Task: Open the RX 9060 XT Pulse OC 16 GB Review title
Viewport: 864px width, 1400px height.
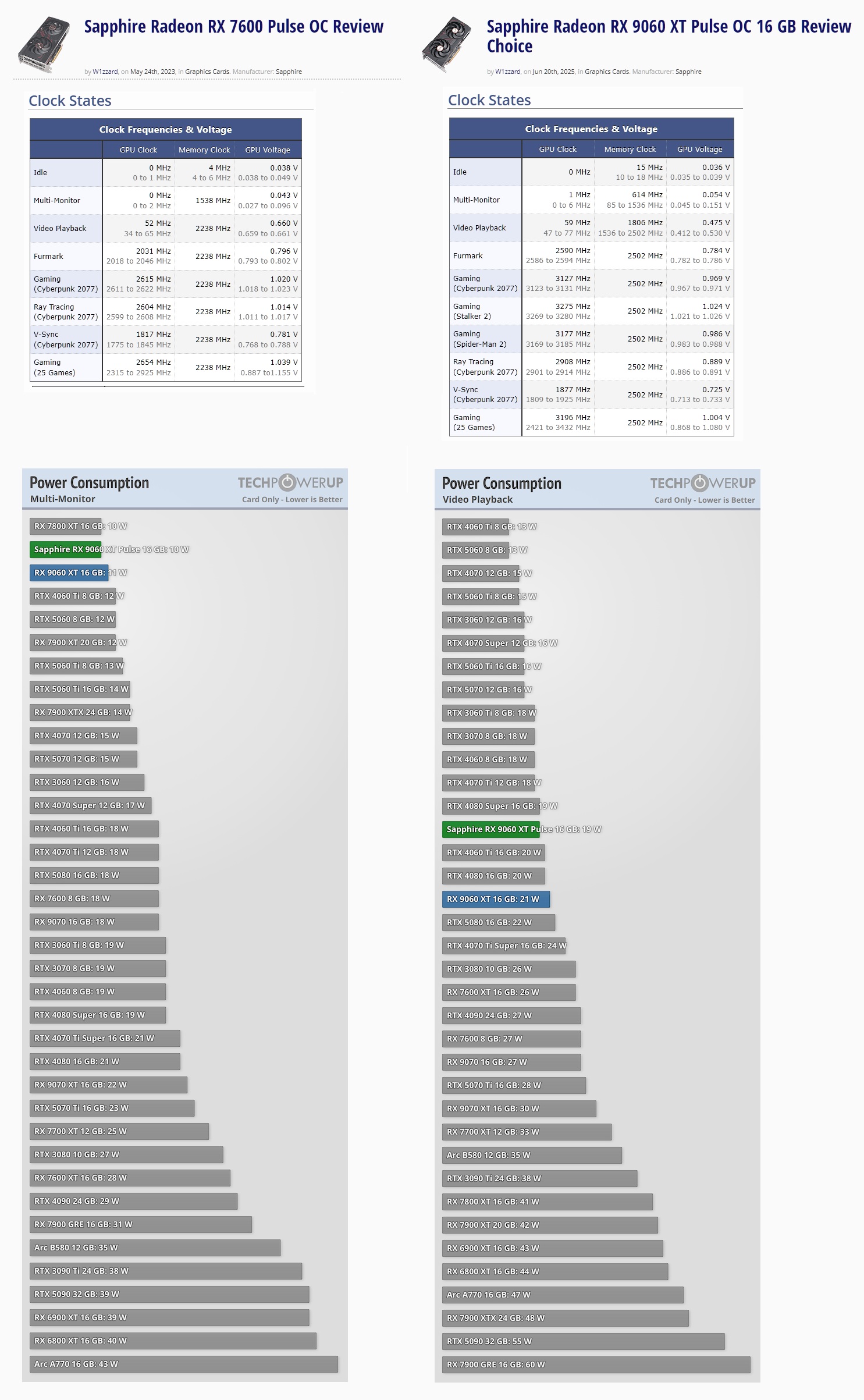Action: pos(669,36)
